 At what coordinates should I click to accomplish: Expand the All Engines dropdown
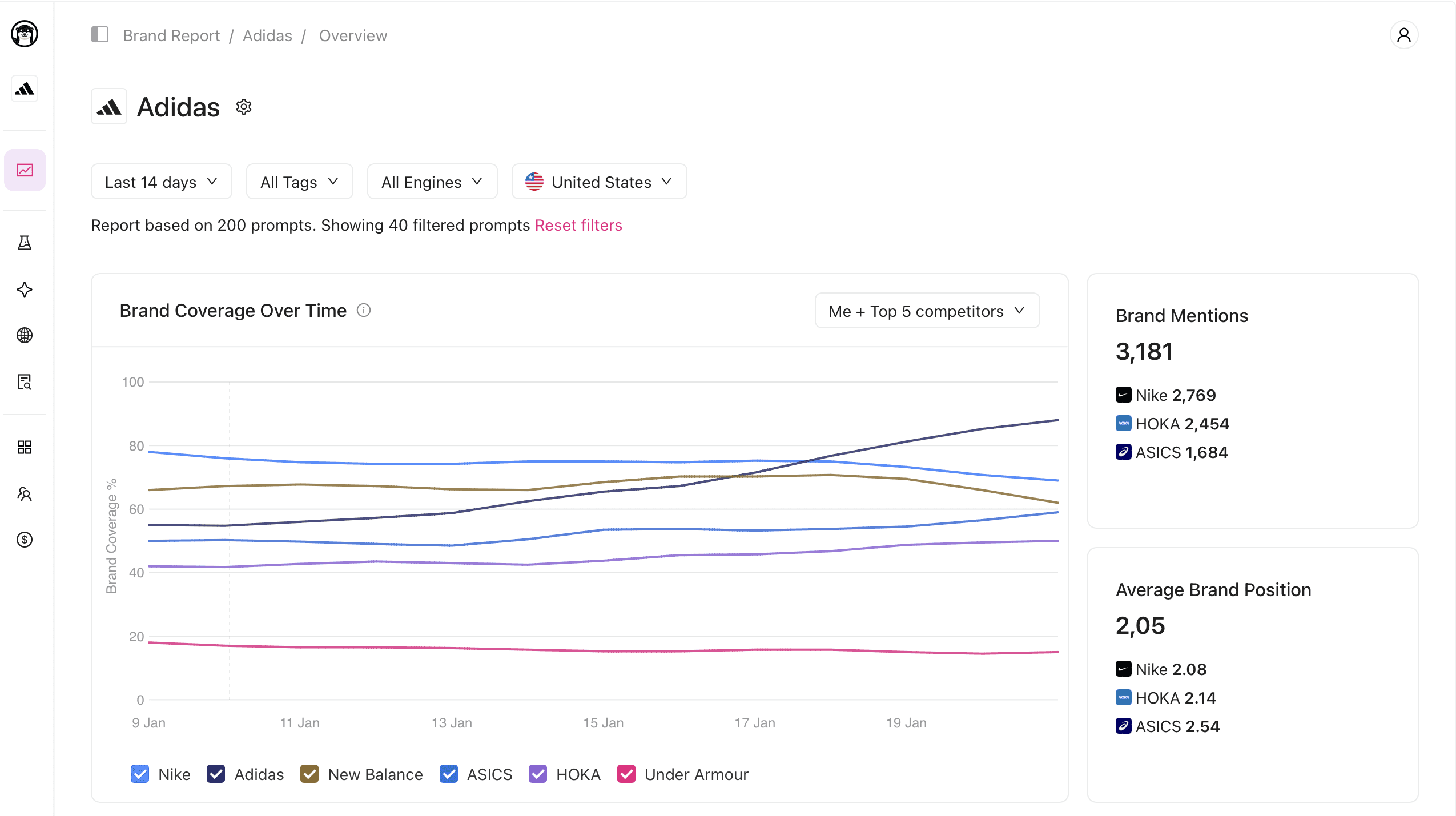[x=432, y=182]
